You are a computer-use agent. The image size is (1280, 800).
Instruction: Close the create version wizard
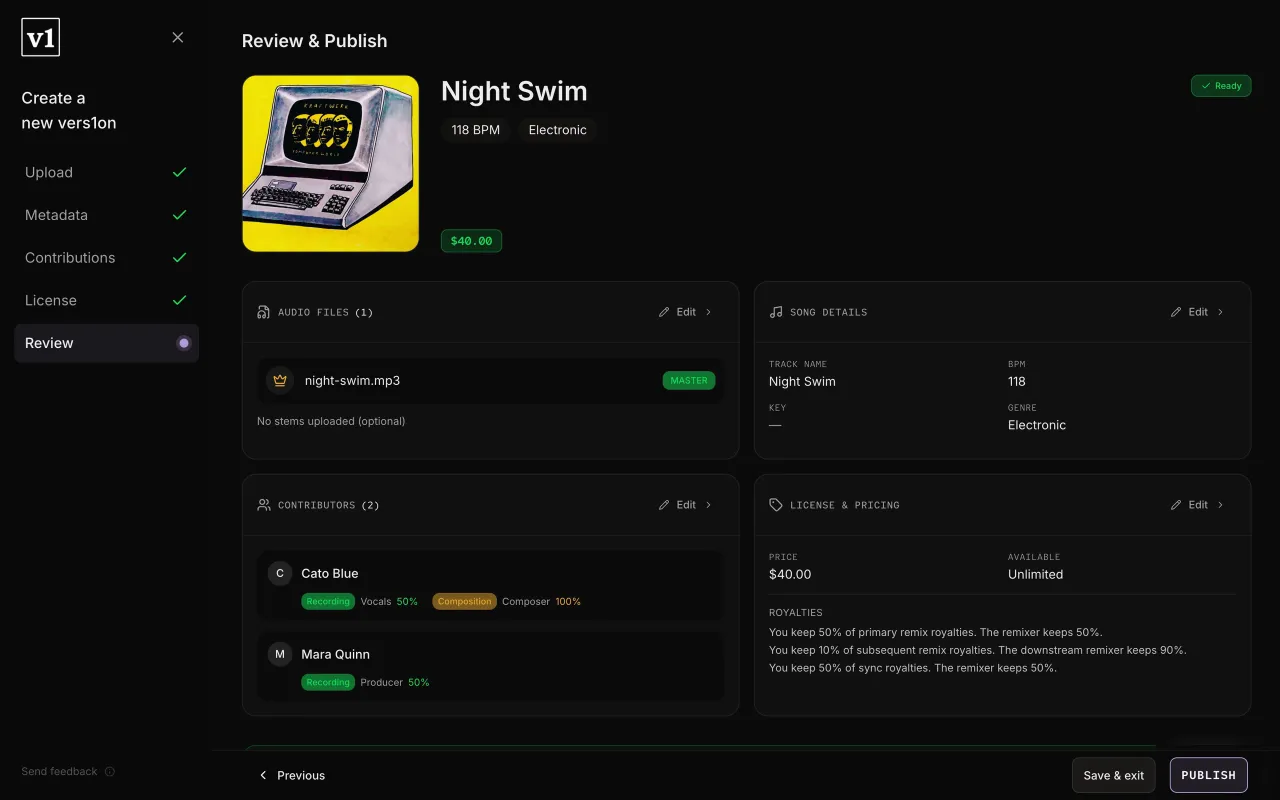(x=178, y=37)
